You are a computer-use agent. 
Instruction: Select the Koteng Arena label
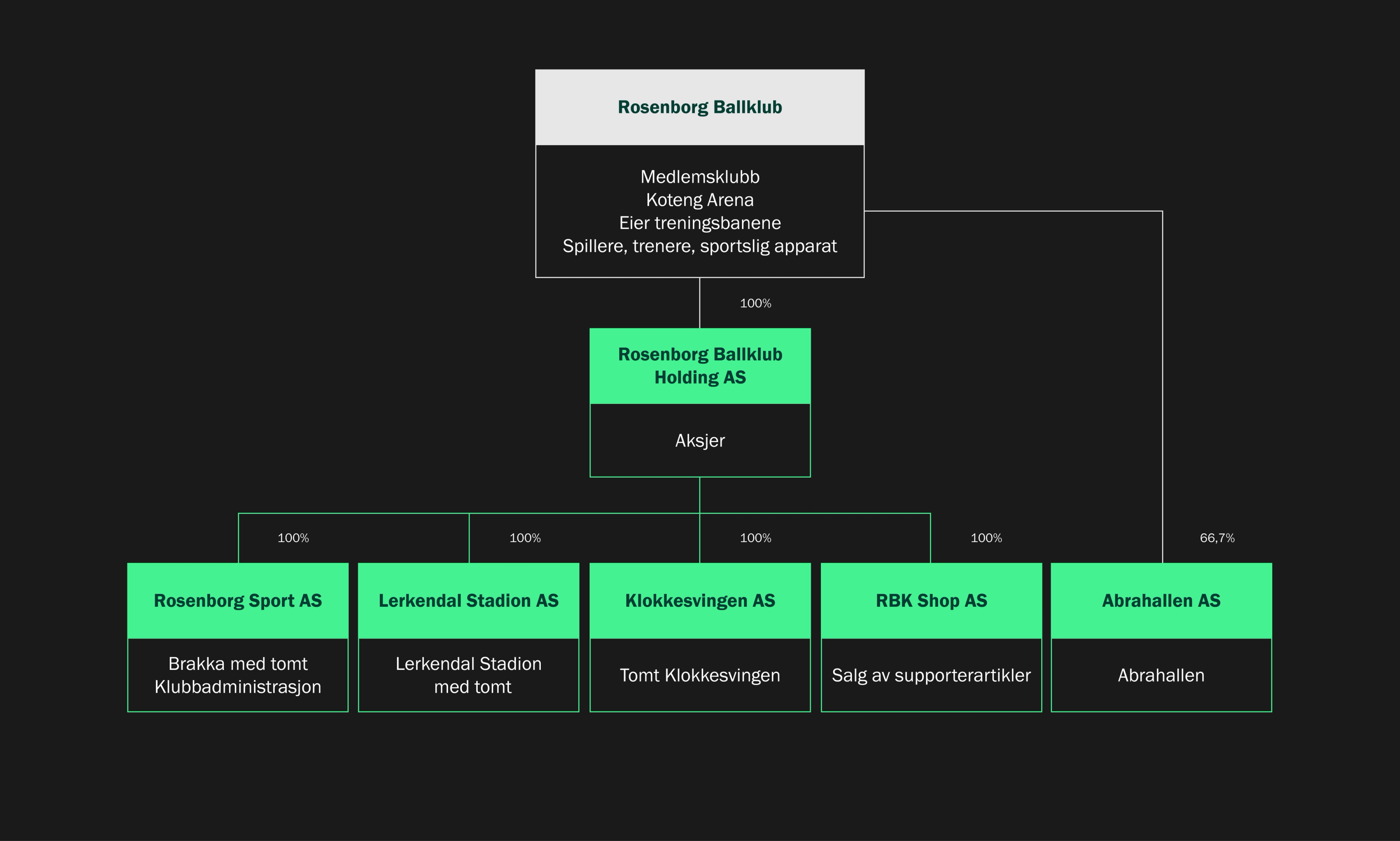(700, 200)
